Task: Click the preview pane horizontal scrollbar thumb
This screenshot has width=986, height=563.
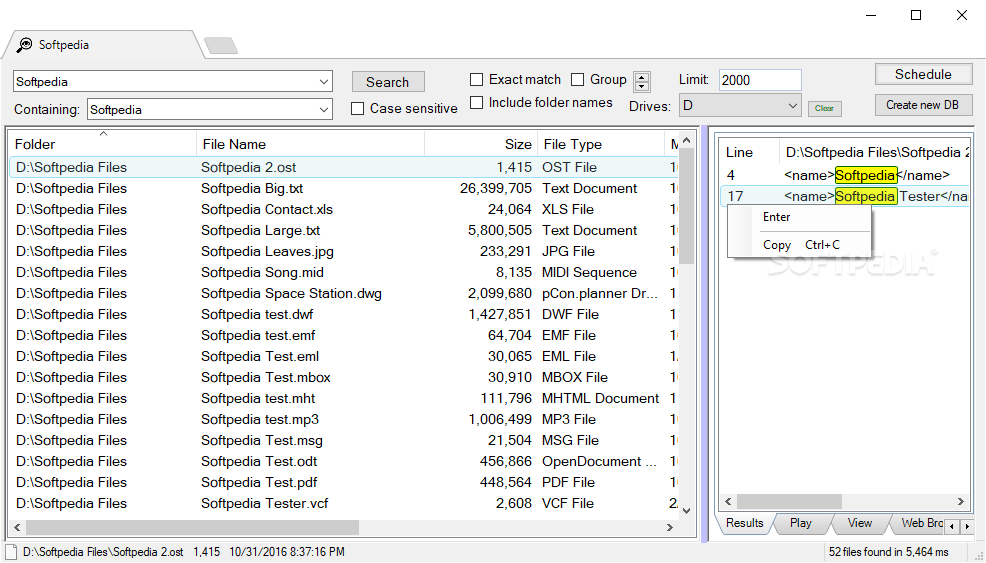Action: [x=789, y=501]
